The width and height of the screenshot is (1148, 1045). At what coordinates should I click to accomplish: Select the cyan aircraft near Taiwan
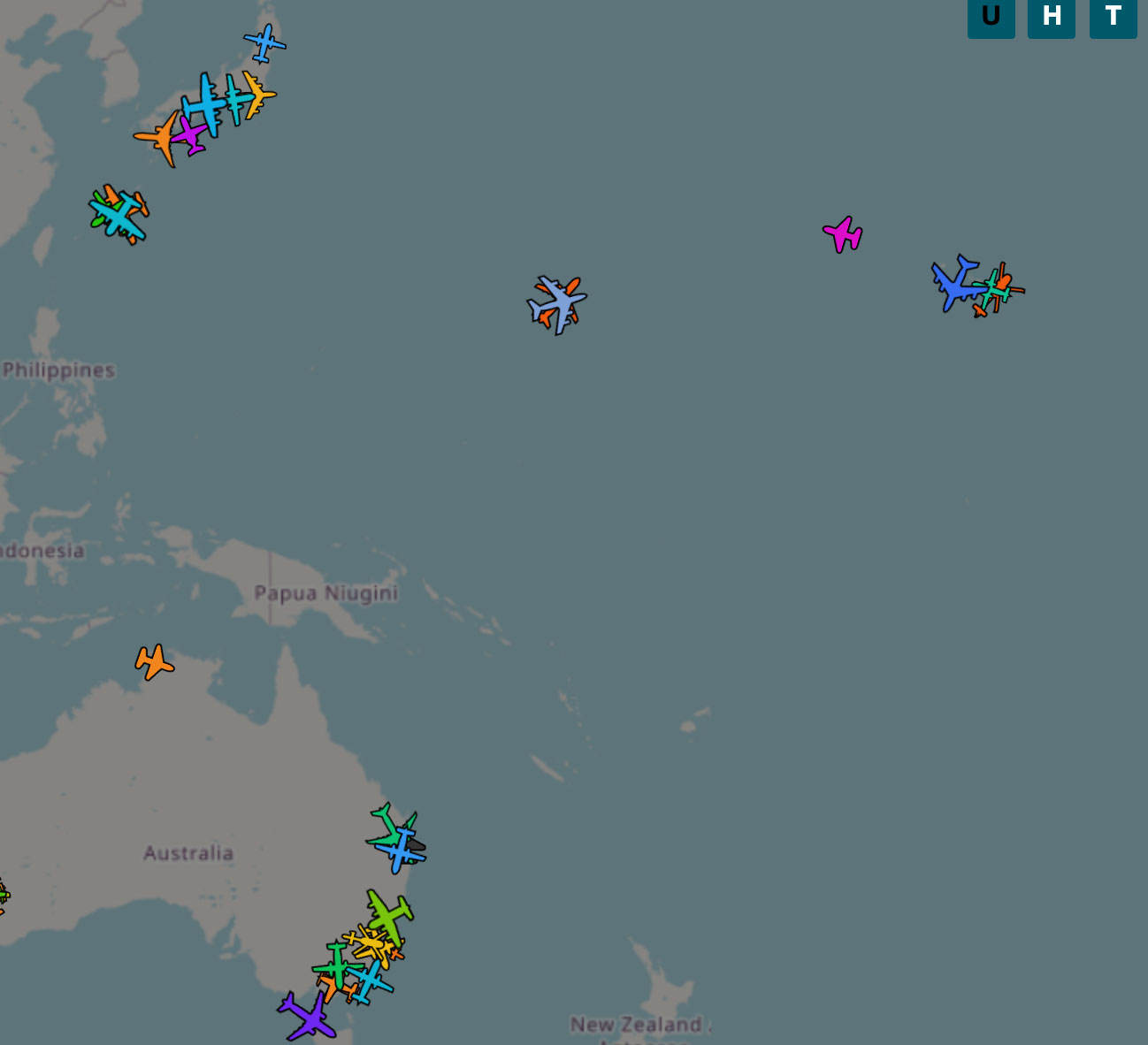click(117, 215)
